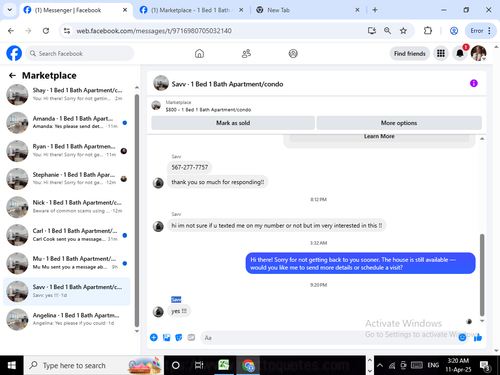Screen dimensions: 500x375
Task: View site information icon in address bar
Action: 67,31
